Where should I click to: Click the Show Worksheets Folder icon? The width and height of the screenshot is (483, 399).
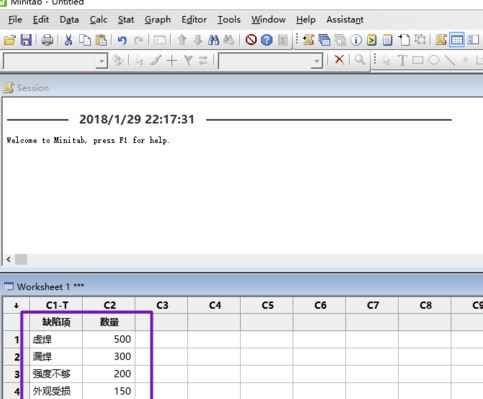[x=324, y=40]
